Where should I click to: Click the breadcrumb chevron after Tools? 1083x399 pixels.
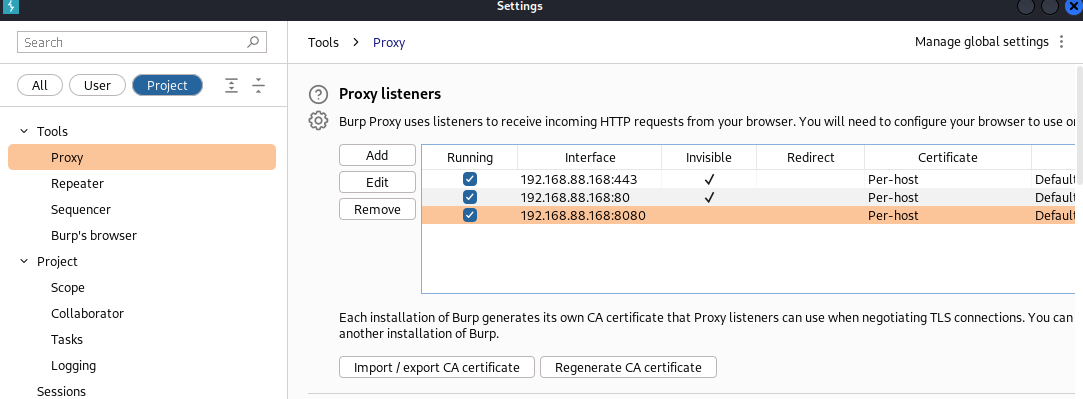[x=356, y=42]
